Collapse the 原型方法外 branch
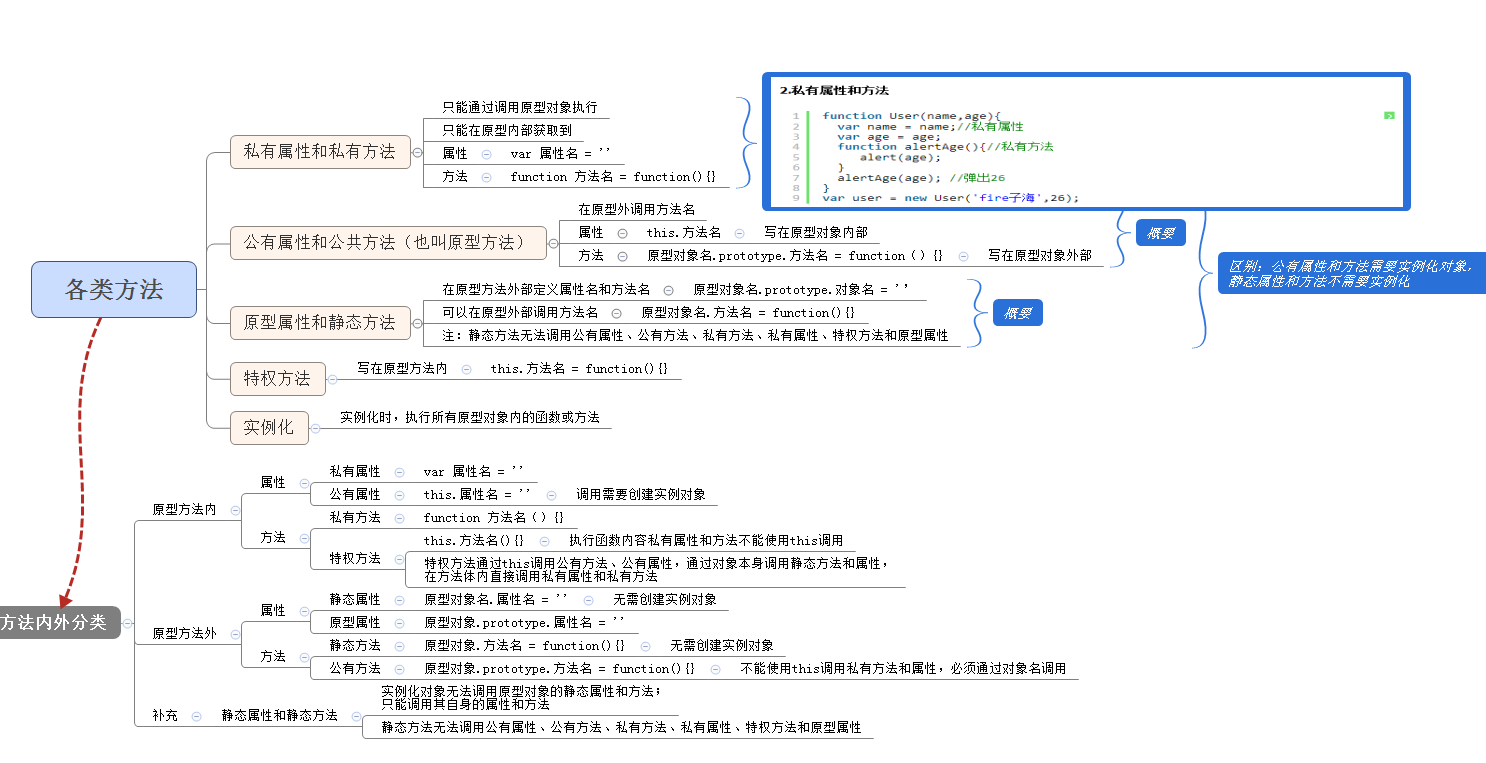This screenshot has height=763, width=1486. [x=236, y=634]
